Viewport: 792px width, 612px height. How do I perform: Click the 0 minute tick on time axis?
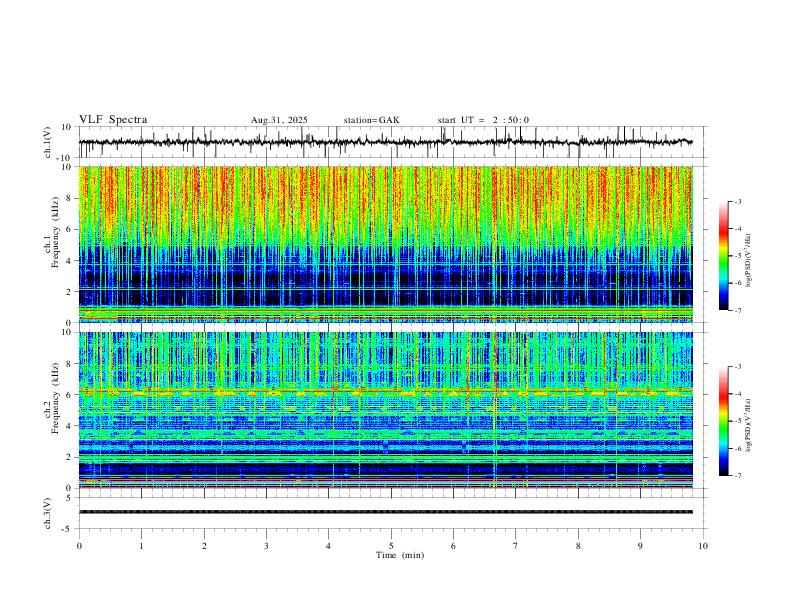click(79, 546)
